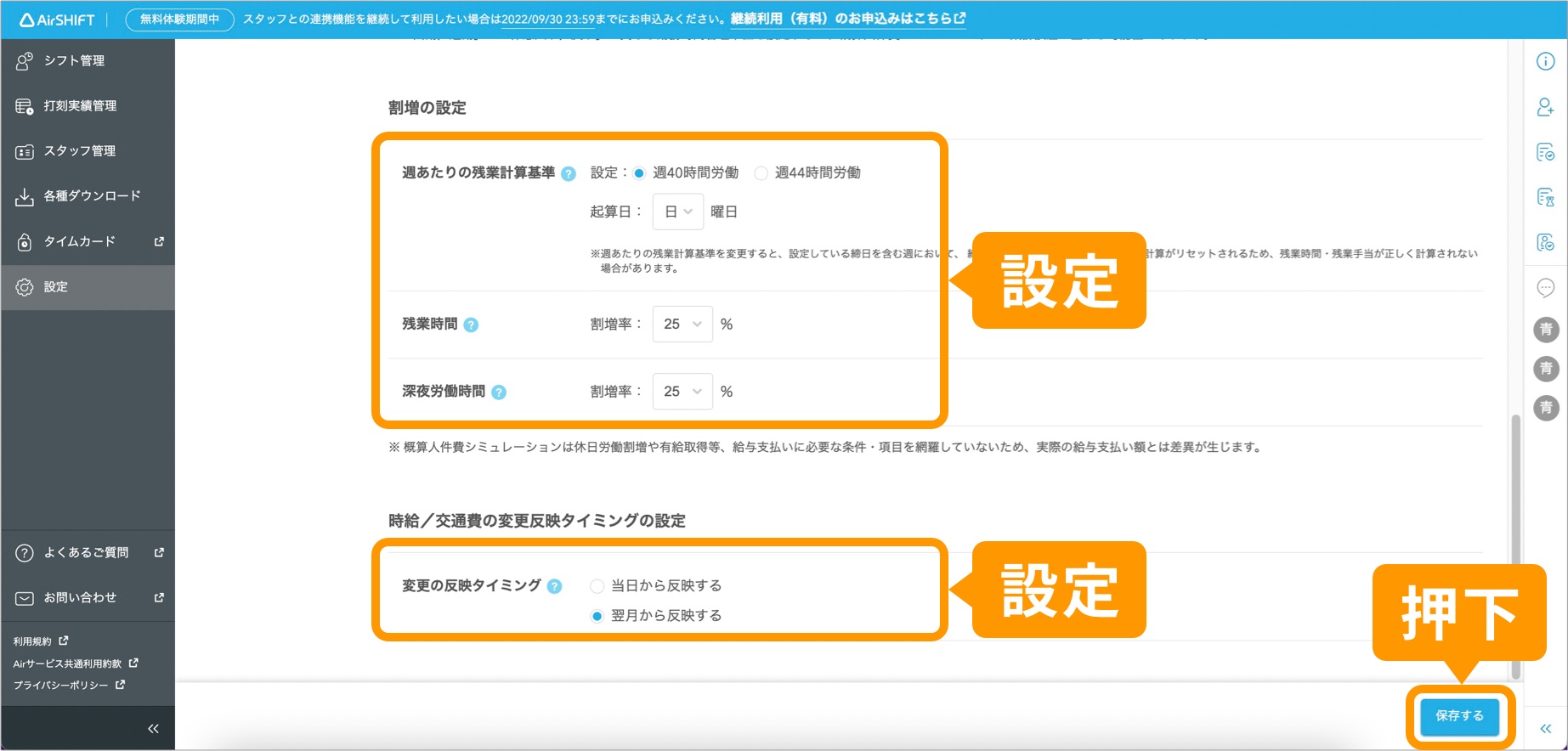Viewport: 1568px width, 751px height.
Task: Open the 起算日 weekday dropdown
Action: click(677, 212)
